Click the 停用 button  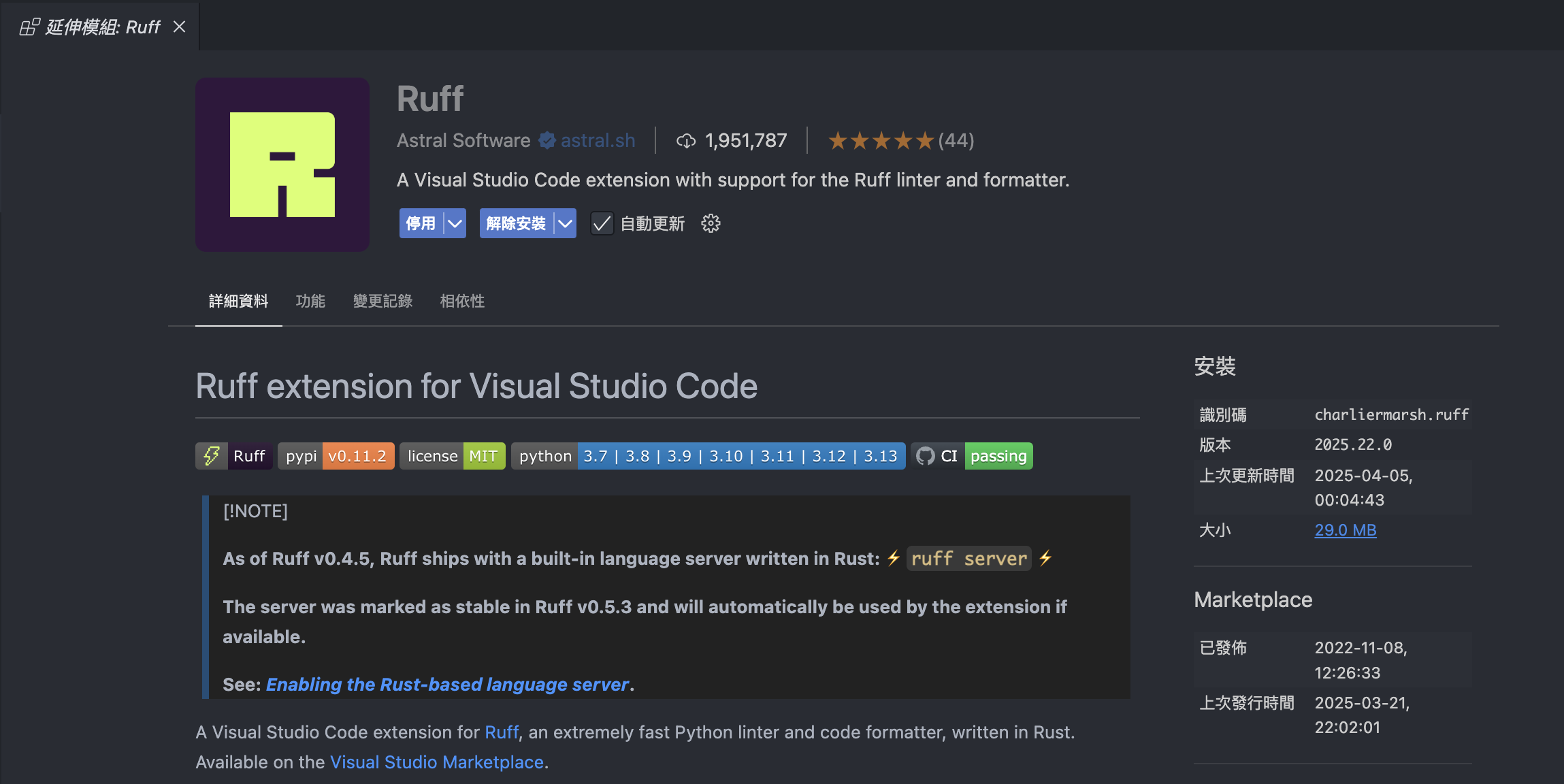pos(421,223)
